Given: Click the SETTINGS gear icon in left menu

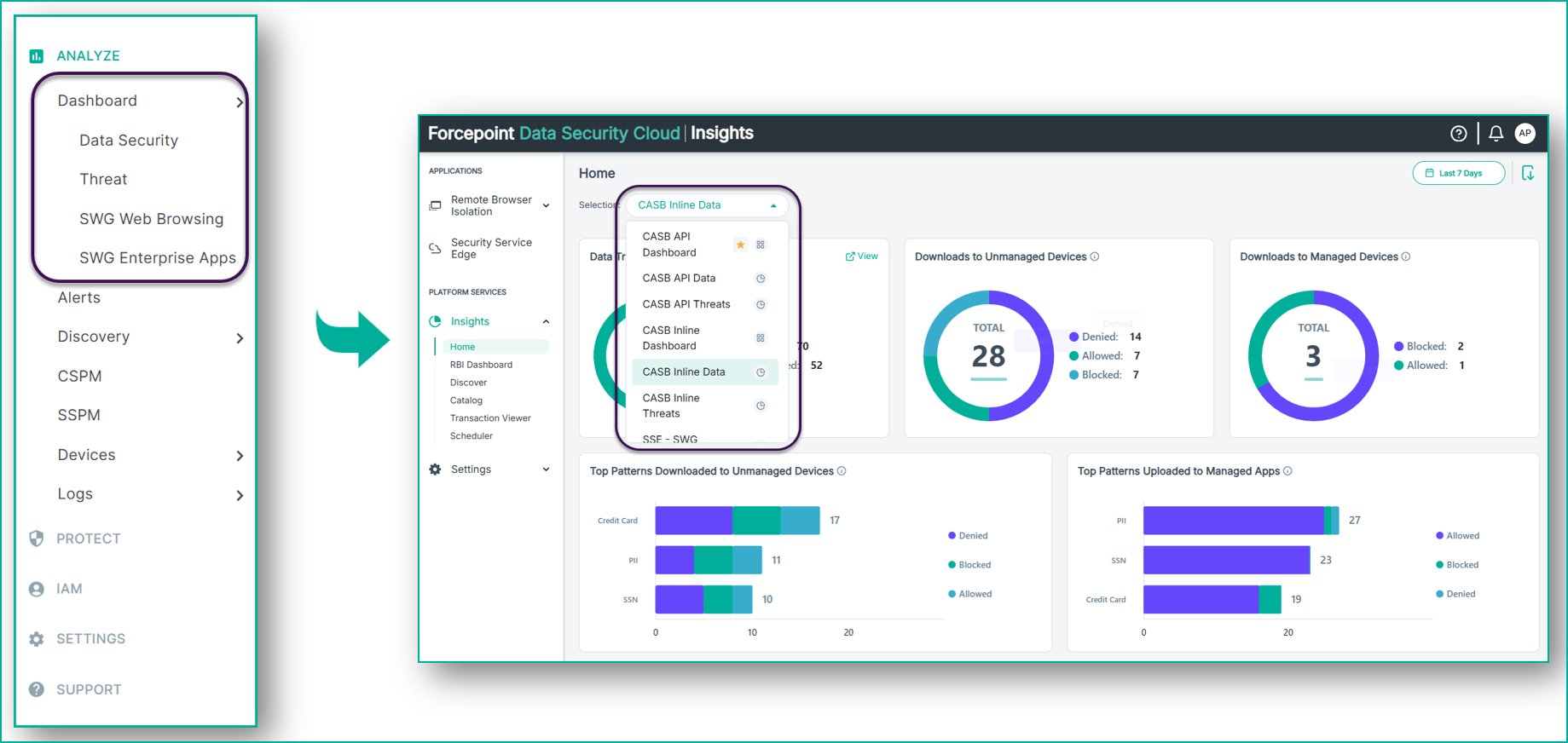Looking at the screenshot, I should coord(36,639).
